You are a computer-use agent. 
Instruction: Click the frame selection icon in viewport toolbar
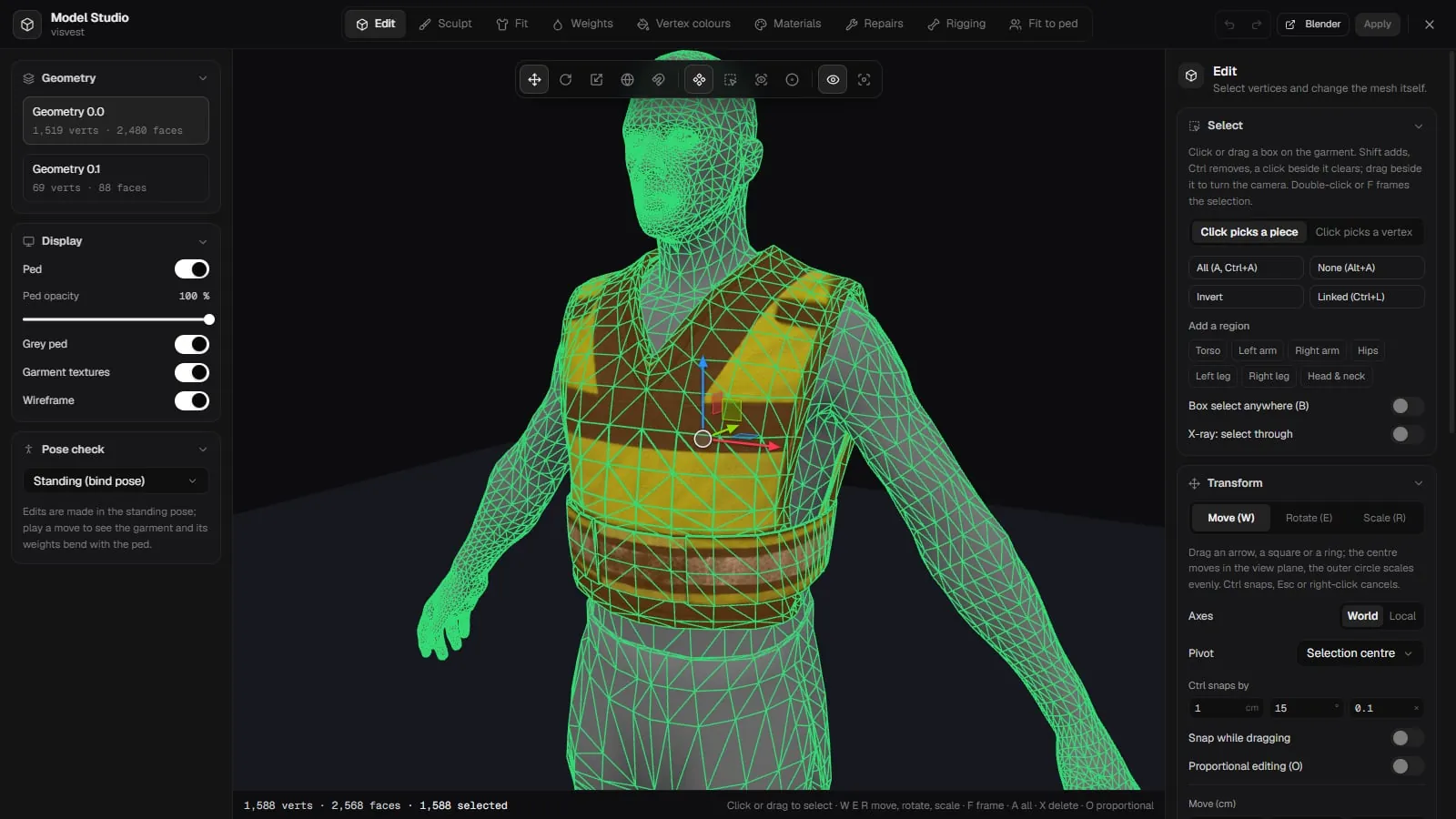coord(864,80)
